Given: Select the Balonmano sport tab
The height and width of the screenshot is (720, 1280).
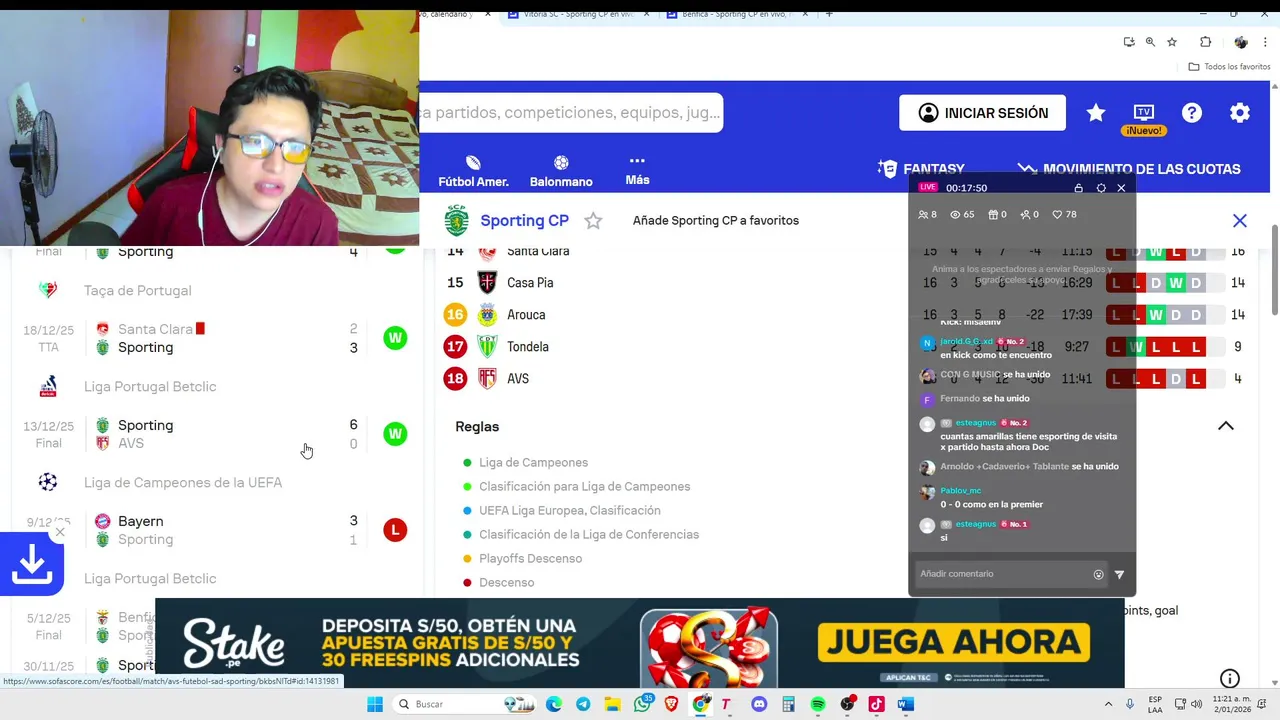Looking at the screenshot, I should tap(561, 172).
